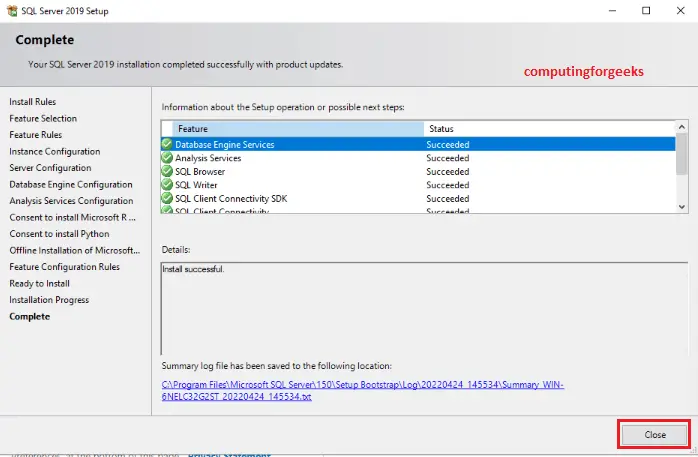The image size is (698, 457).
Task: Click Succeeded status for Analysis Services
Action: [x=448, y=158]
